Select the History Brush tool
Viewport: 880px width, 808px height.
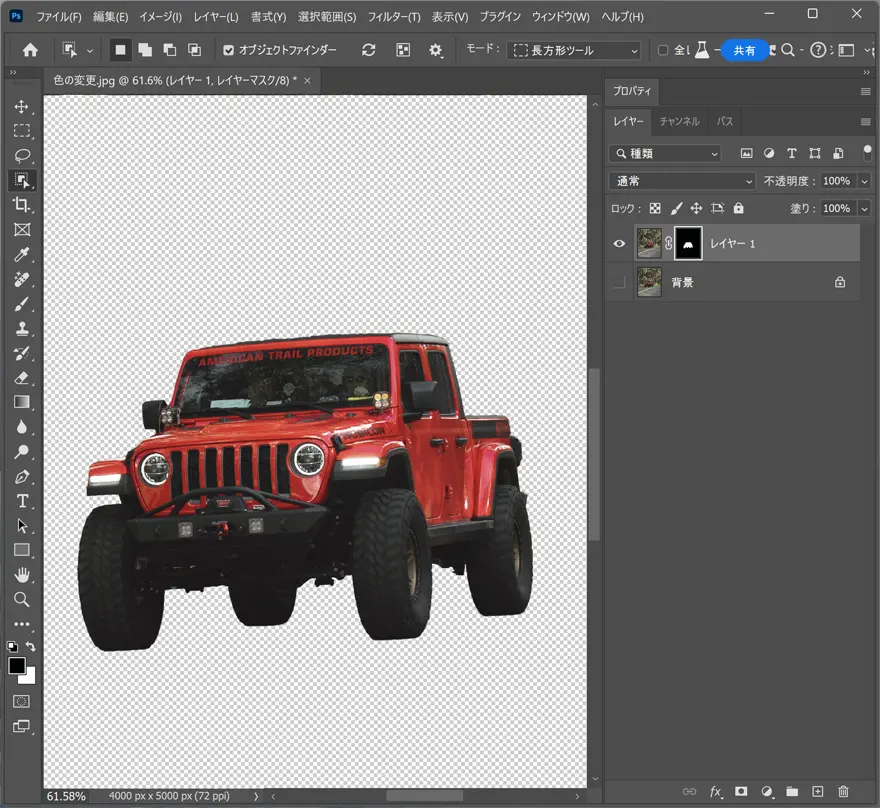coord(22,353)
